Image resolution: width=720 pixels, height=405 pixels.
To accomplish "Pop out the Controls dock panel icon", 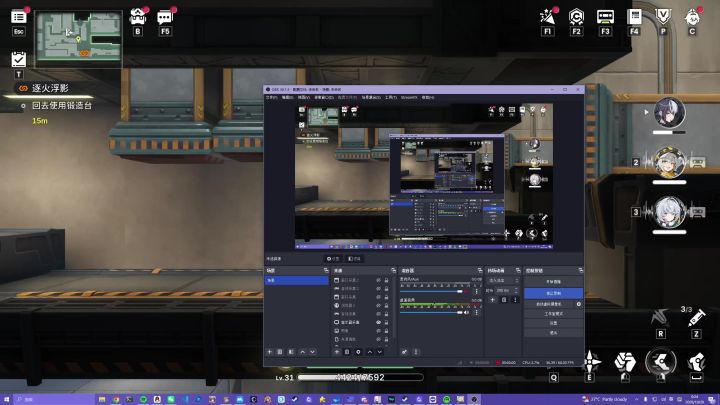I will pos(580,270).
